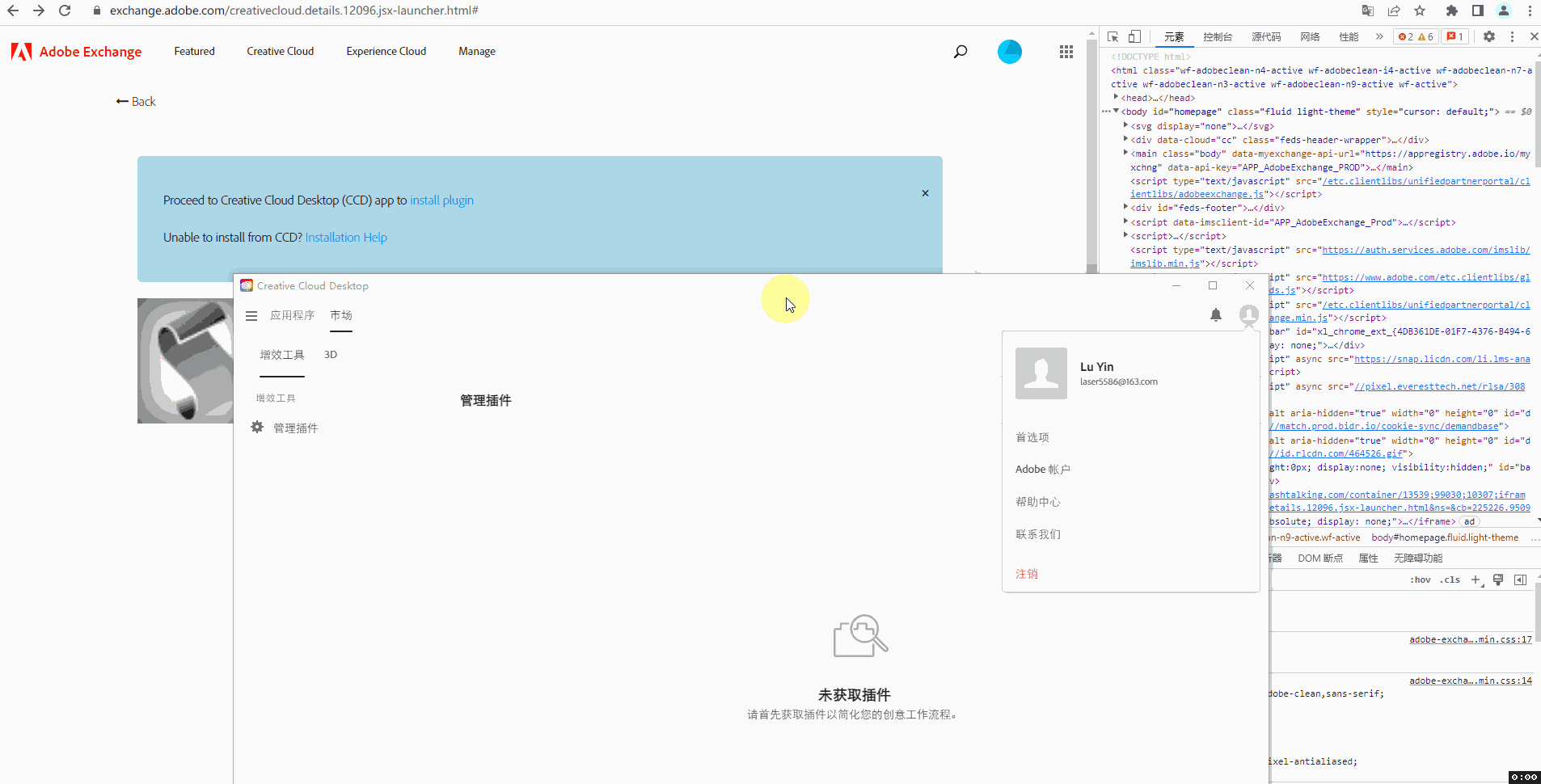The image size is (1541, 784).
Task: Expand the head element node
Action: [1117, 97]
